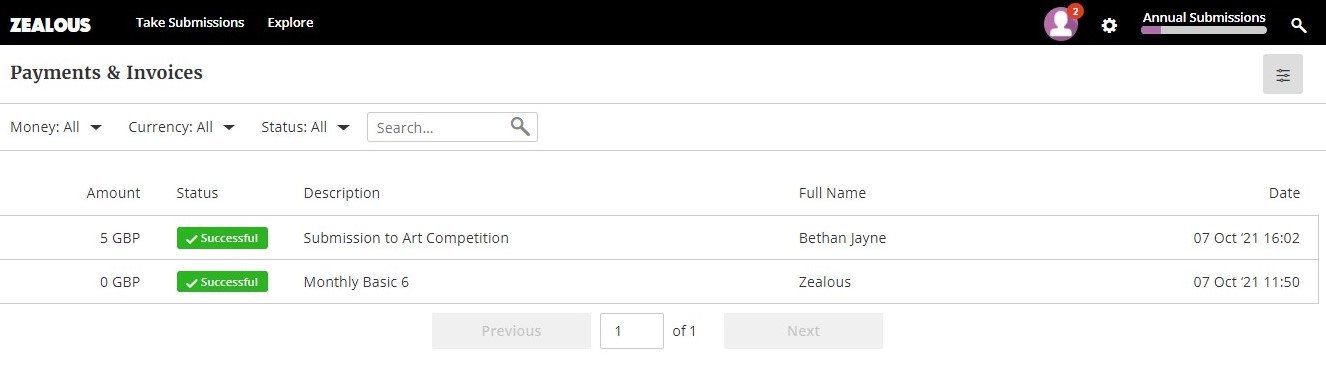Open the Submission to Art Competition row
The image size is (1326, 373).
tap(659, 238)
